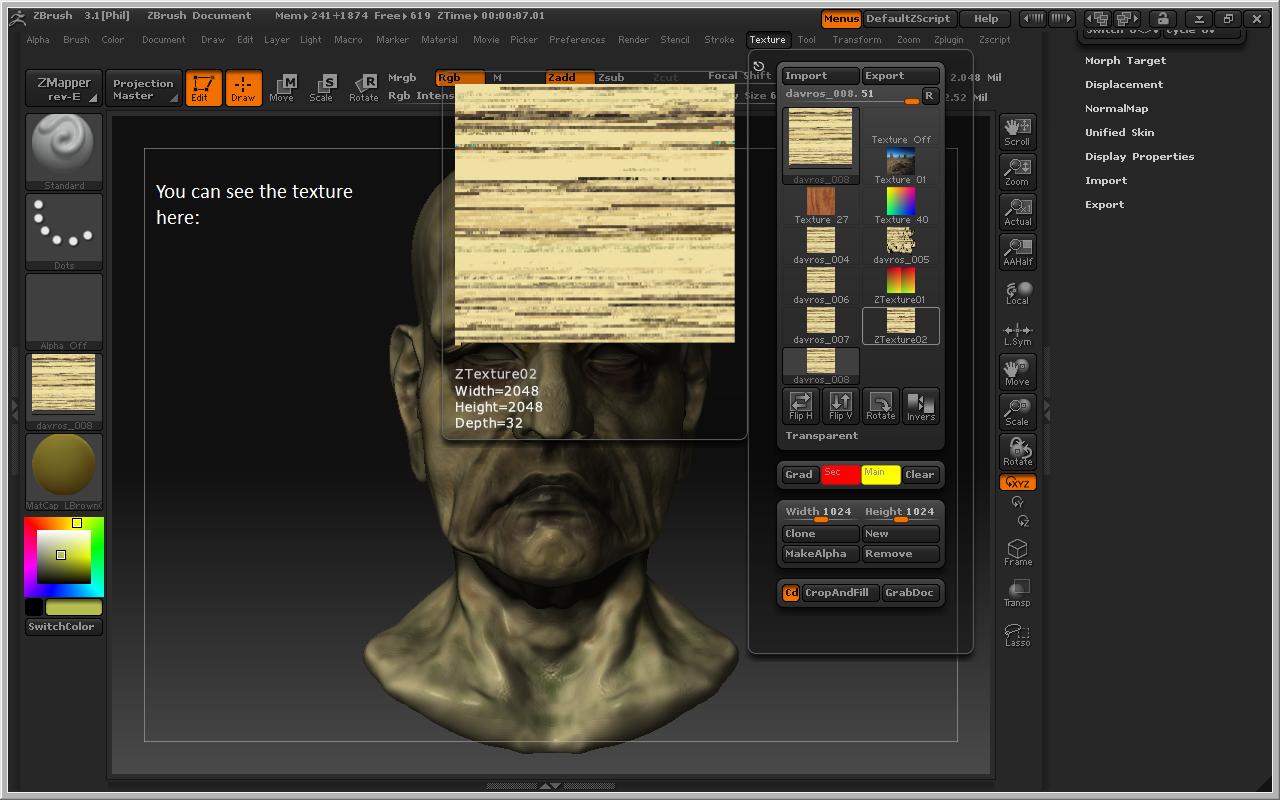Click the SwitchColor button
The width and height of the screenshot is (1280, 800).
click(x=62, y=627)
